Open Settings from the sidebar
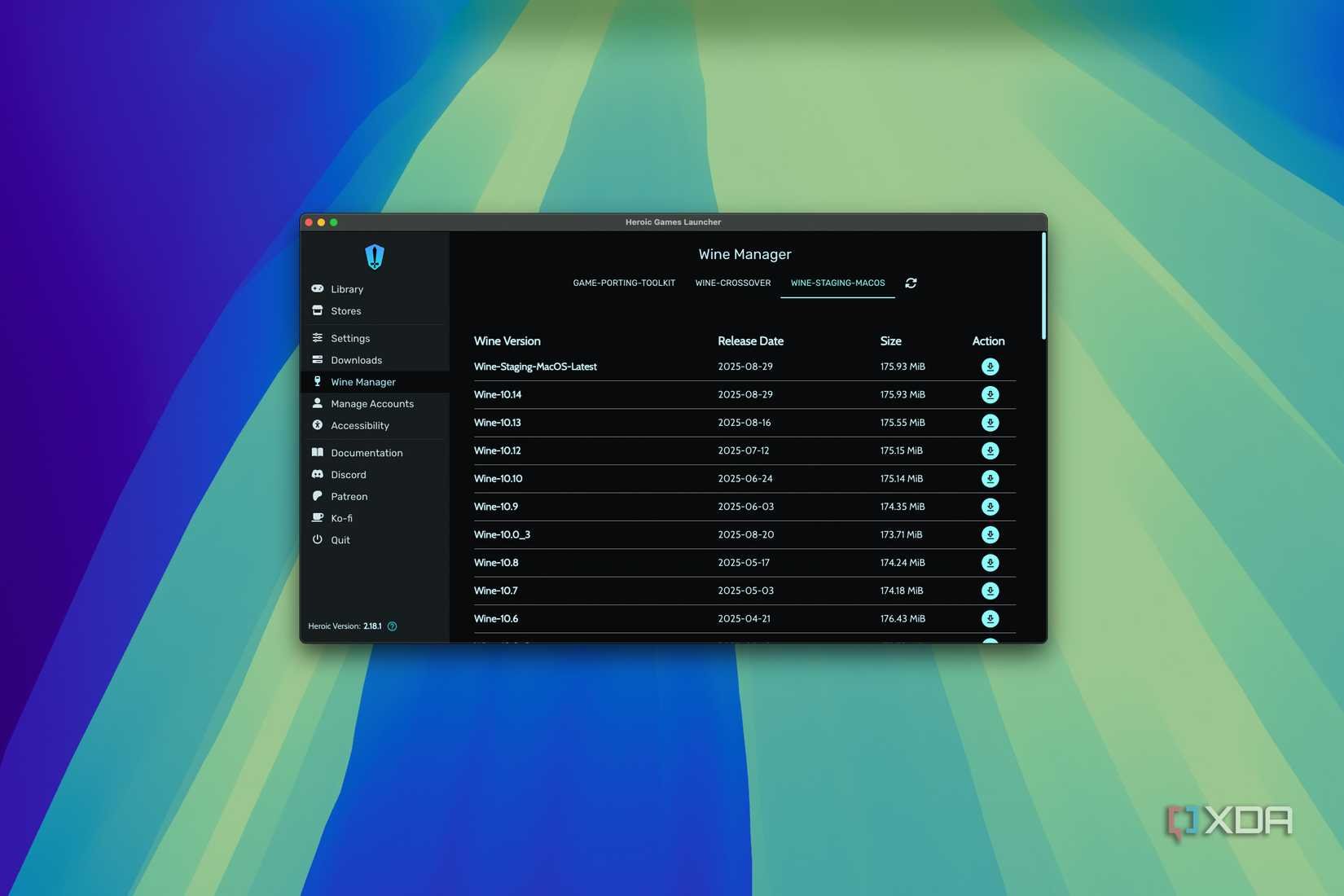1344x896 pixels. [x=350, y=338]
